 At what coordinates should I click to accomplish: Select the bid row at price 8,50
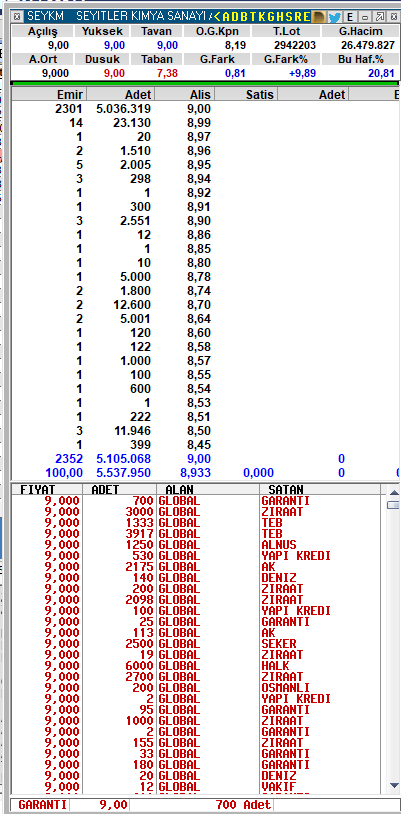point(206,431)
